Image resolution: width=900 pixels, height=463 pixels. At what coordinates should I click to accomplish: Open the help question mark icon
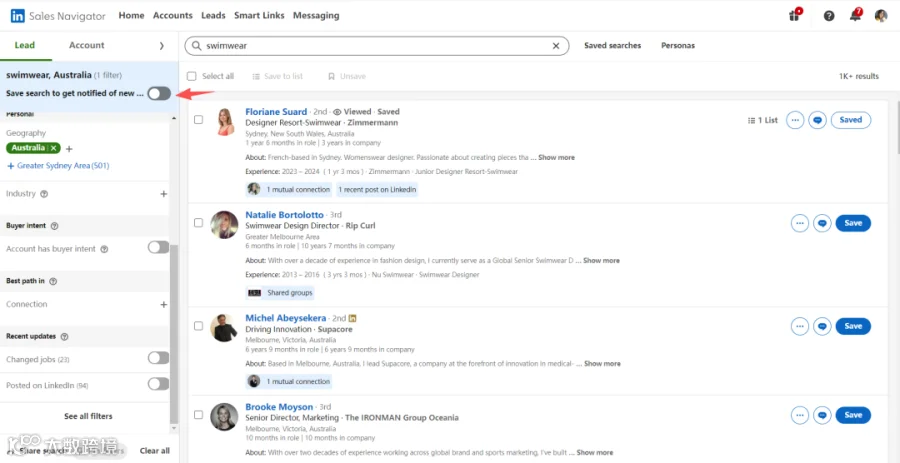click(x=829, y=16)
